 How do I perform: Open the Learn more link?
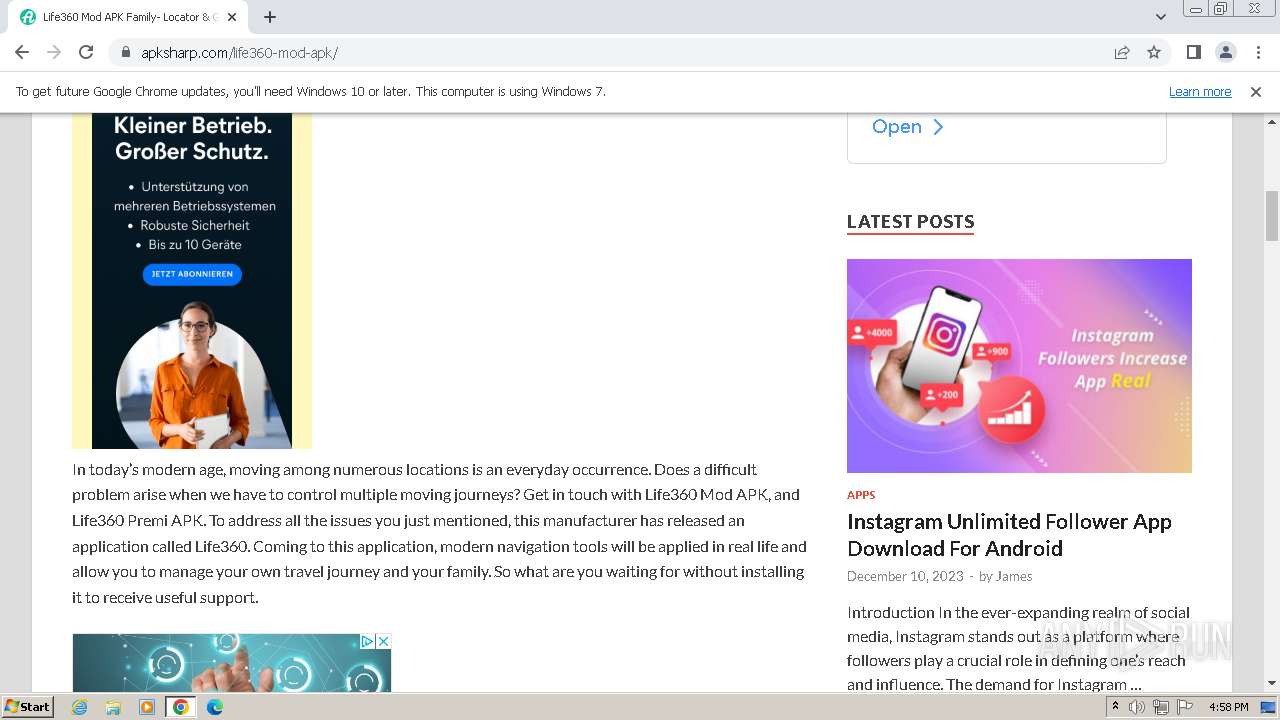tap(1200, 92)
